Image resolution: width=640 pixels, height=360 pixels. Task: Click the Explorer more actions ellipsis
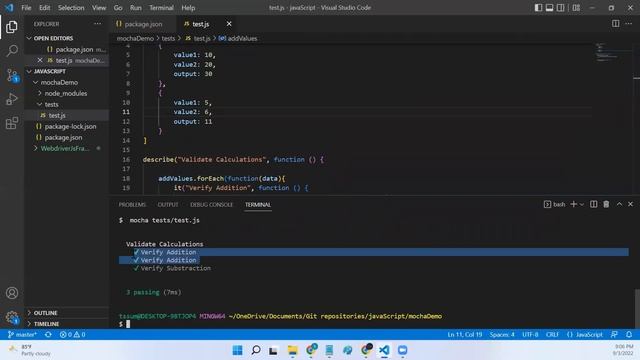(98, 24)
